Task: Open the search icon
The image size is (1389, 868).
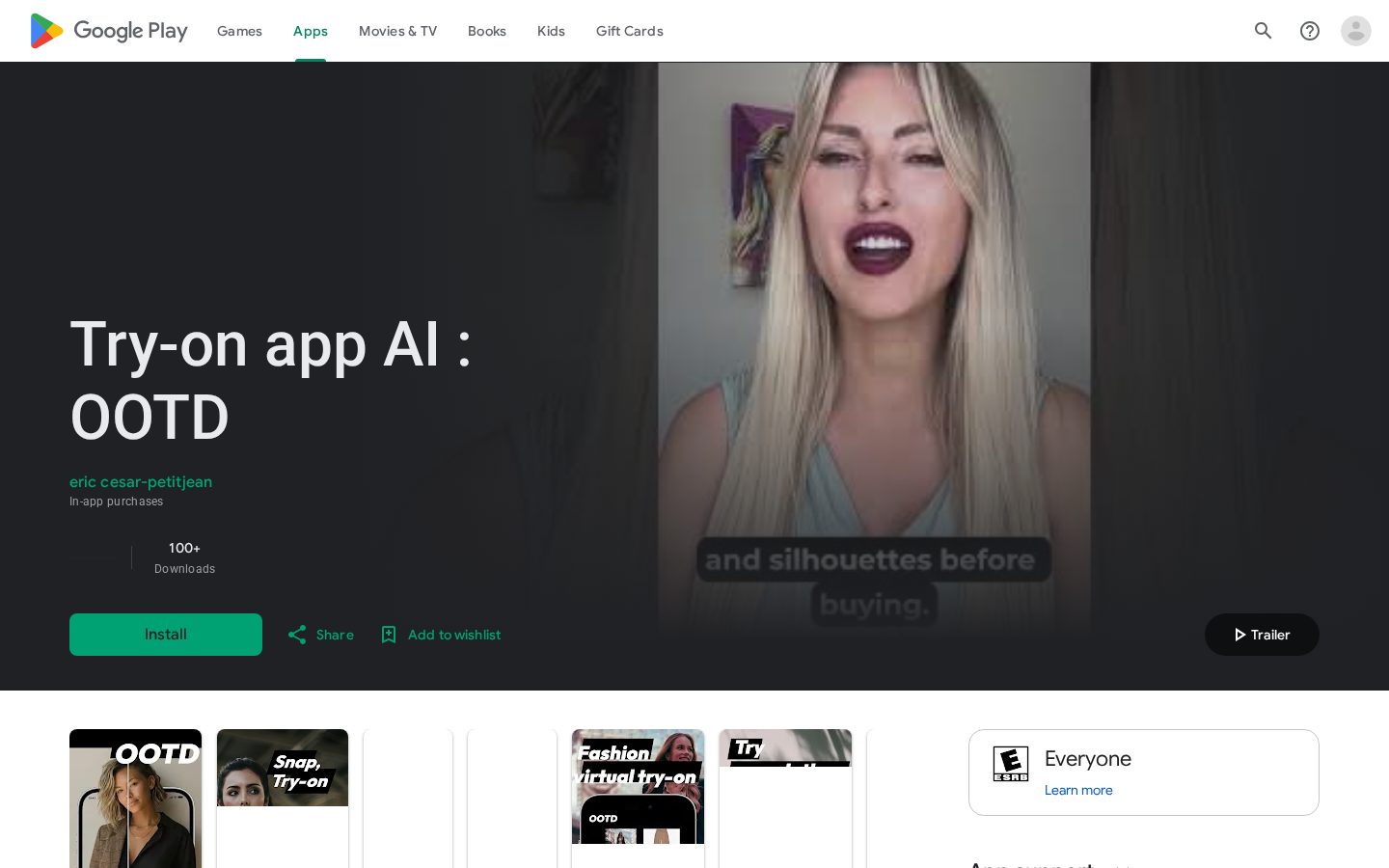Action: 1264,31
